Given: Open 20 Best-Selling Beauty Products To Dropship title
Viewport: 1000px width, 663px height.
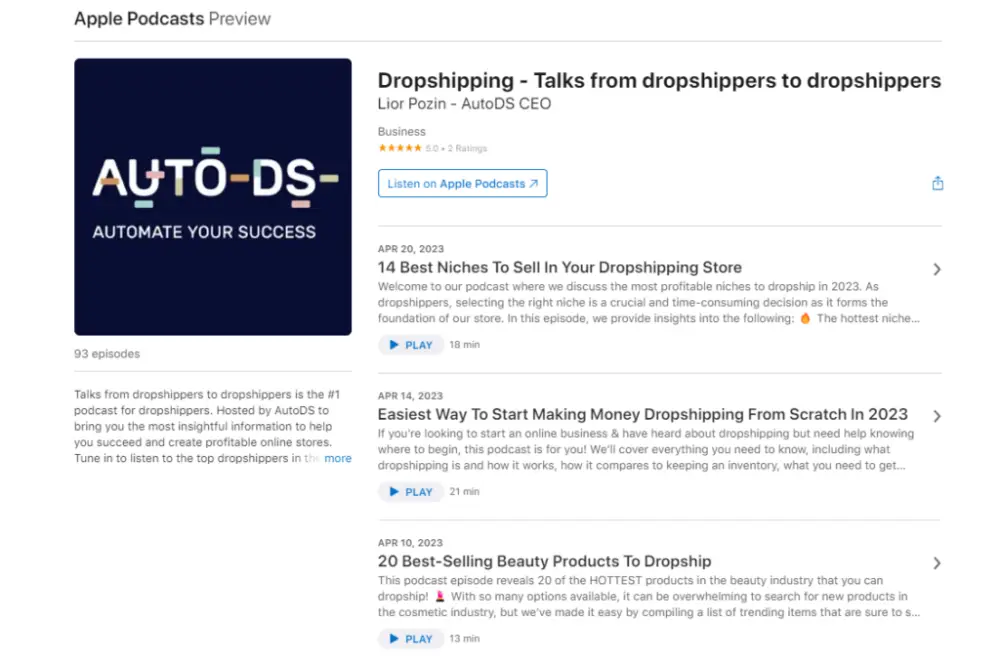Looking at the screenshot, I should tap(544, 561).
